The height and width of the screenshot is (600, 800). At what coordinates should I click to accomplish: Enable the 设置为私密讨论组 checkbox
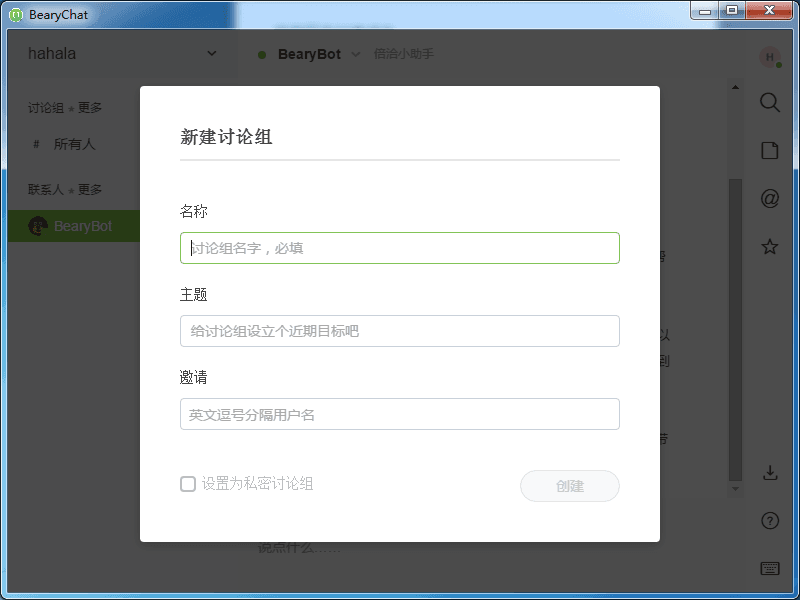tap(188, 484)
